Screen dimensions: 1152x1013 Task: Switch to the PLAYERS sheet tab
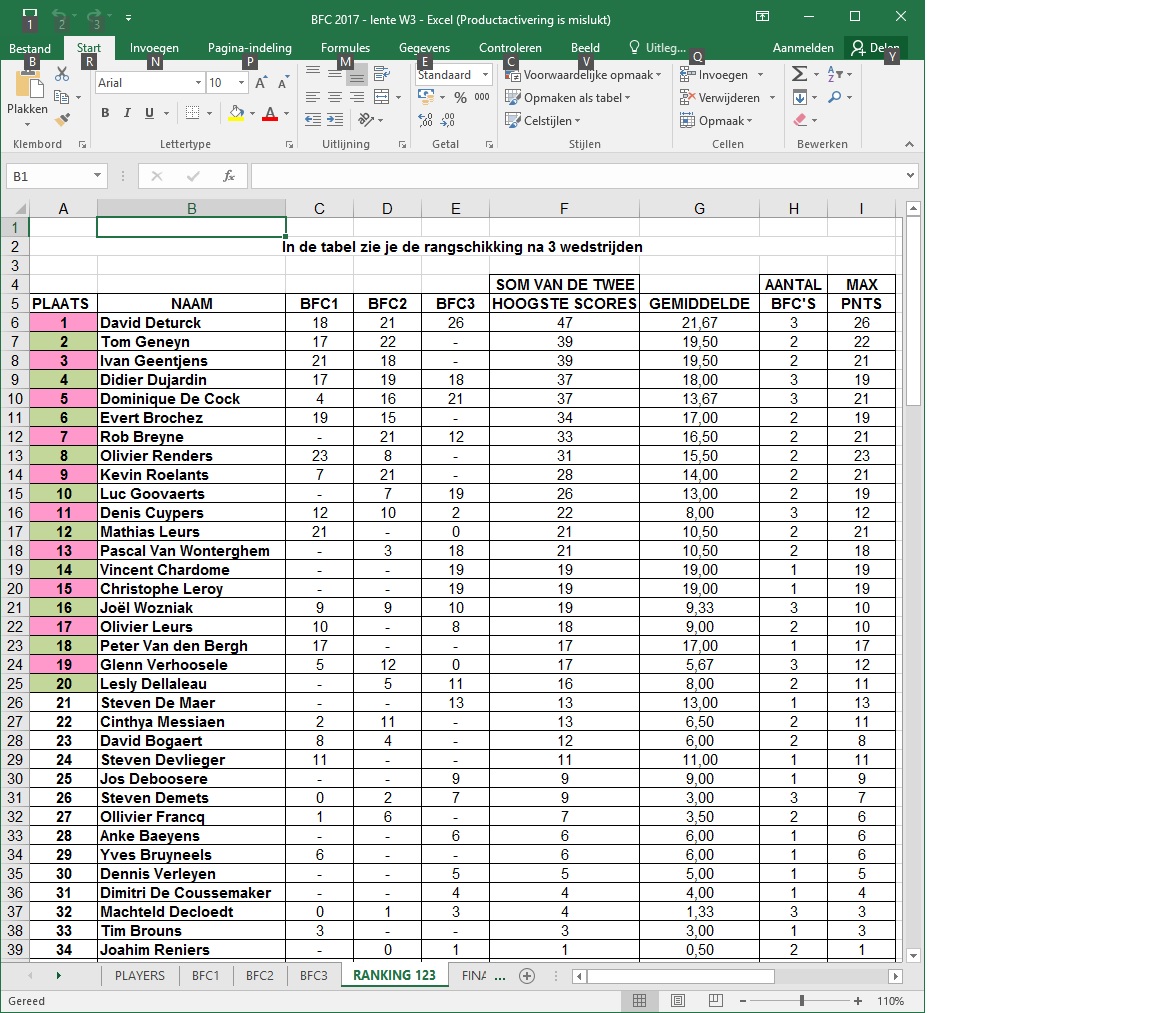click(x=140, y=976)
